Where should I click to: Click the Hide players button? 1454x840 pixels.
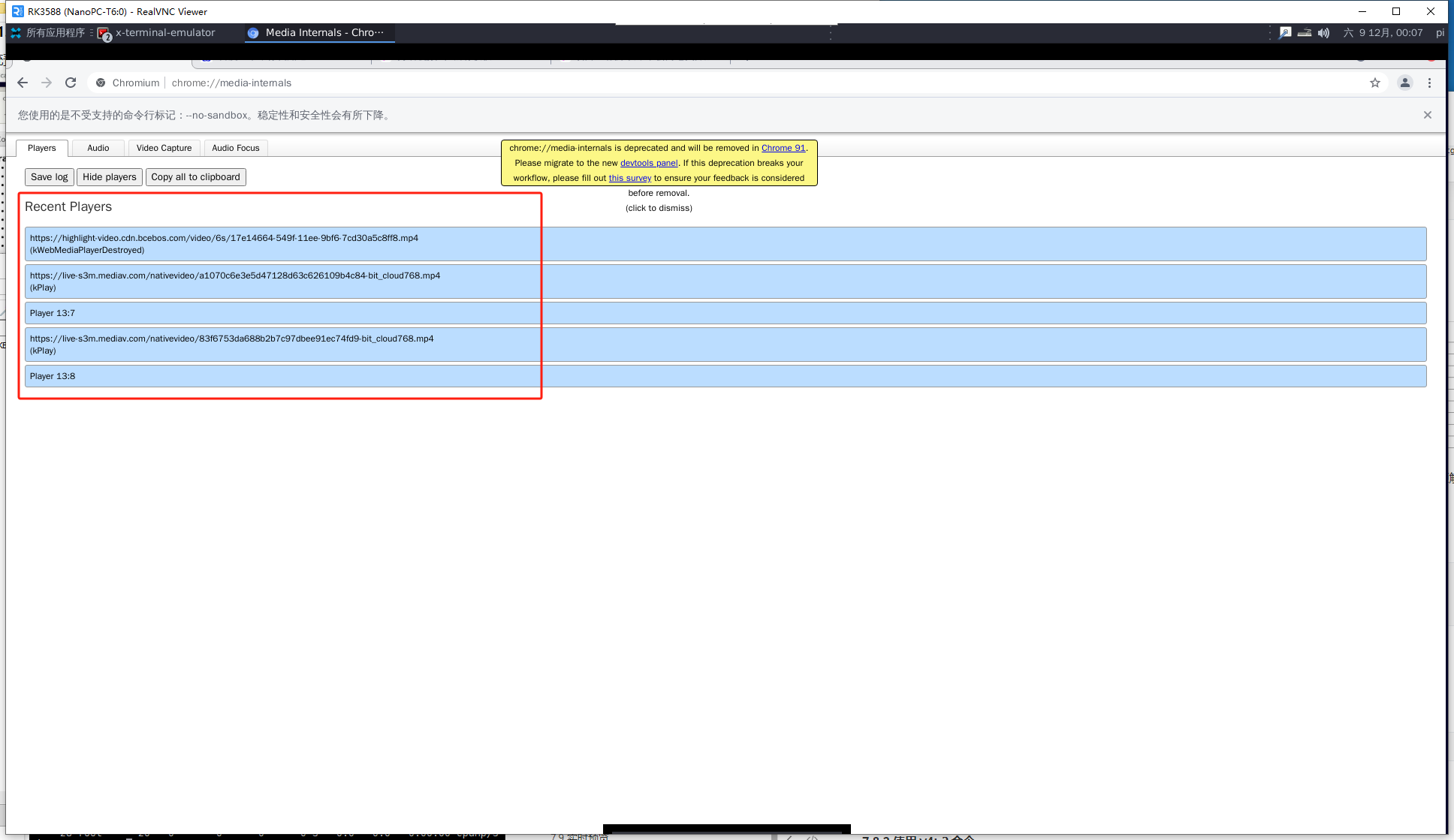click(110, 177)
